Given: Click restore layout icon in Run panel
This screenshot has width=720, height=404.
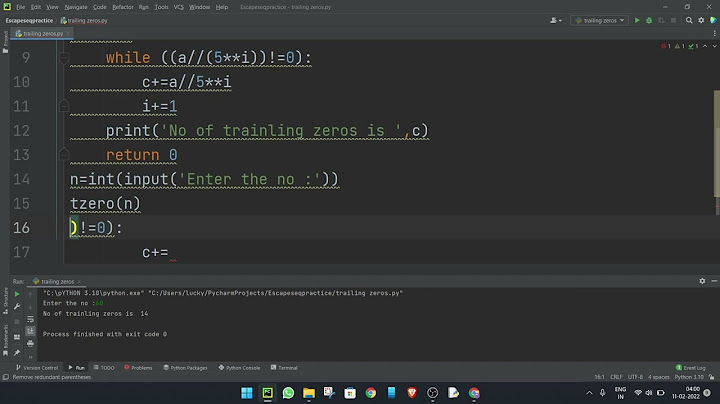Looking at the screenshot, I should pyautogui.click(x=17, y=337).
